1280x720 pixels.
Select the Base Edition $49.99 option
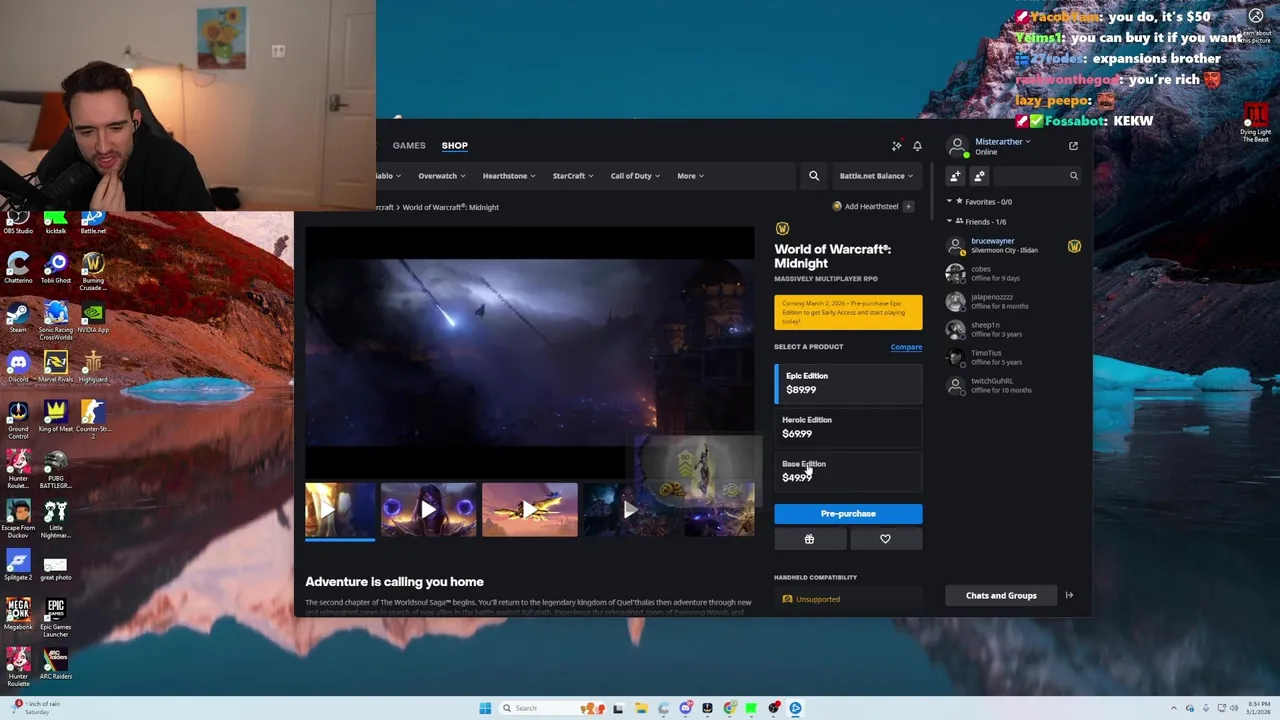tap(848, 471)
